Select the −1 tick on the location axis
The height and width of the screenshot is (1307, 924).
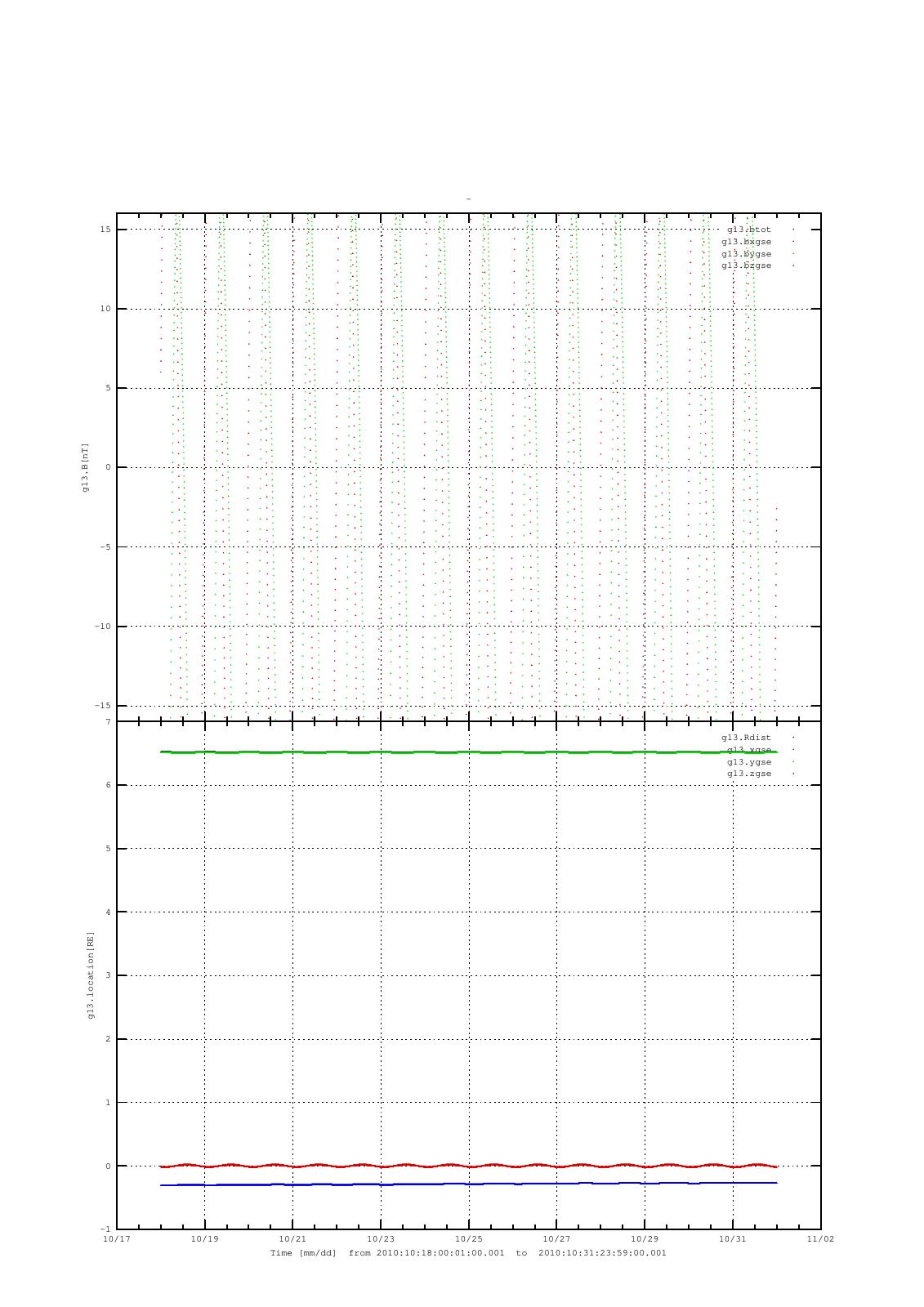pyautogui.click(x=105, y=1230)
